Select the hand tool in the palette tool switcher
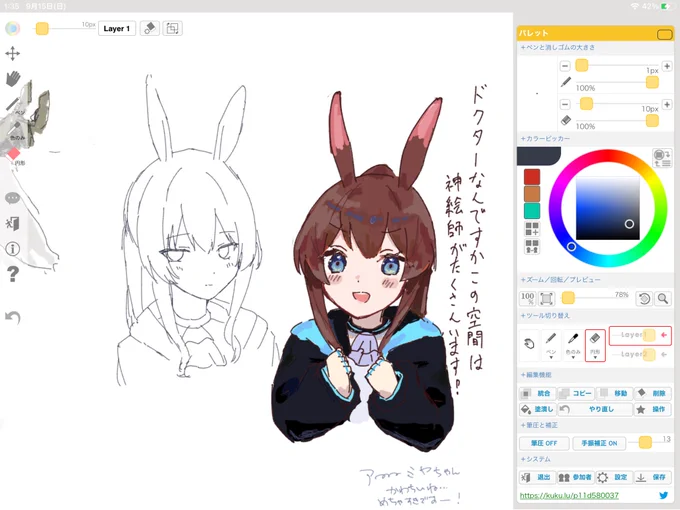680x510 pixels. pyautogui.click(x=529, y=344)
